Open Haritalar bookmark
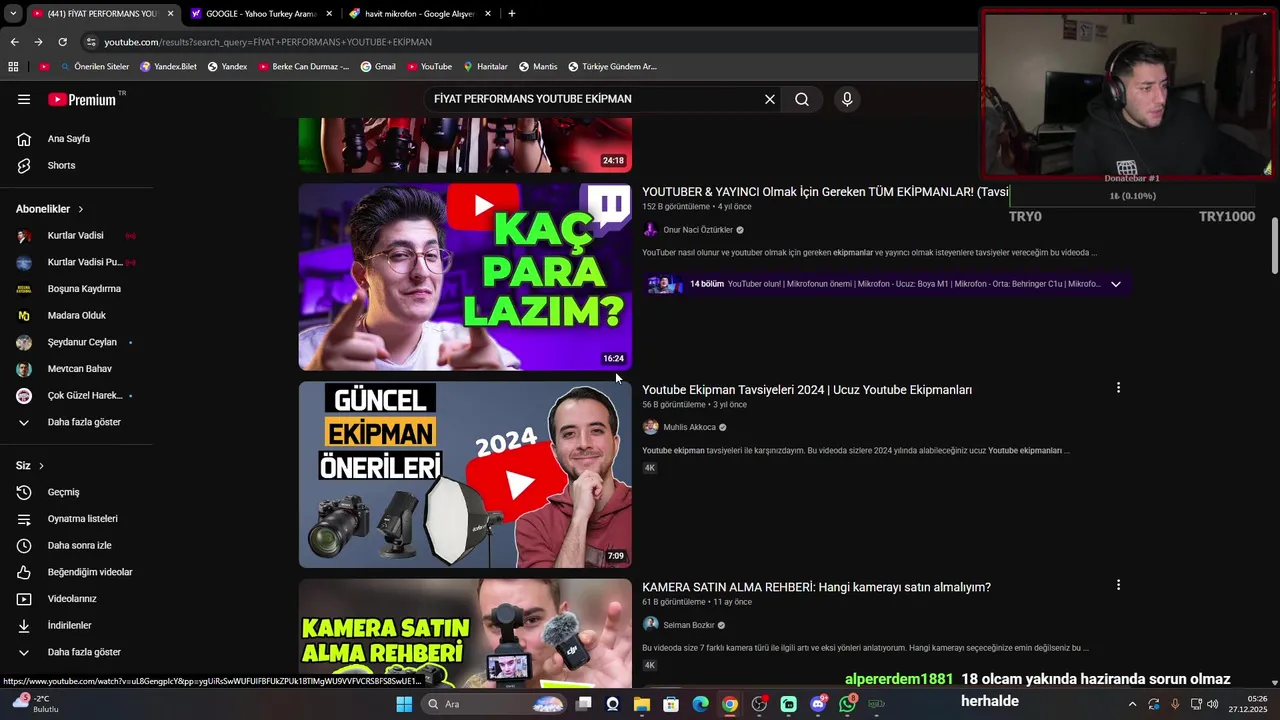 point(485,67)
